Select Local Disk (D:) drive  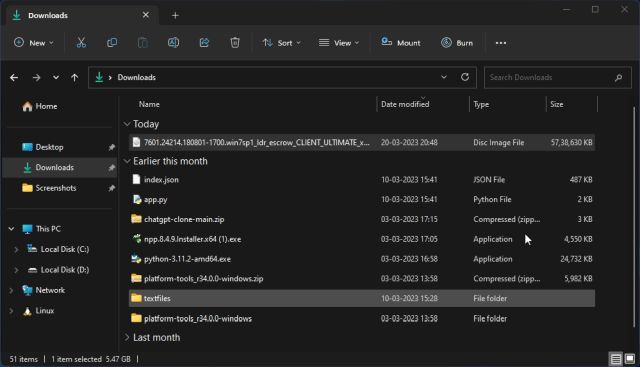65,269
